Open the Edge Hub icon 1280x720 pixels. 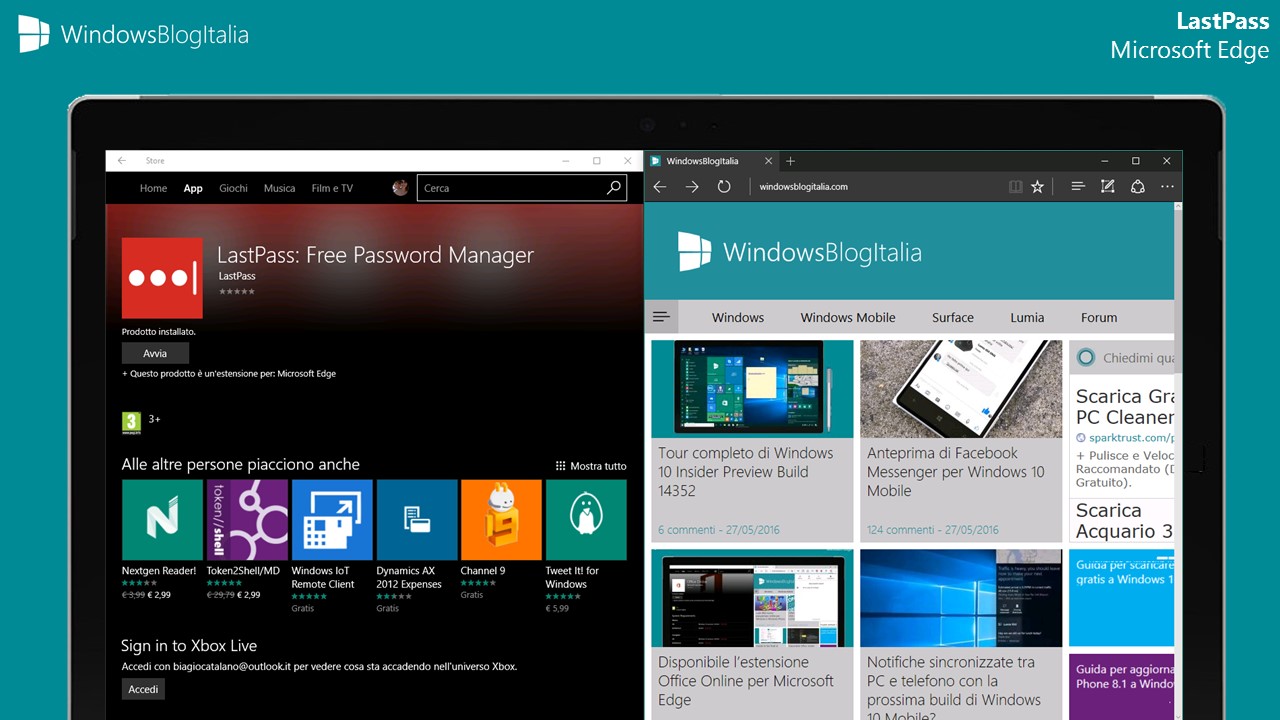click(1078, 187)
